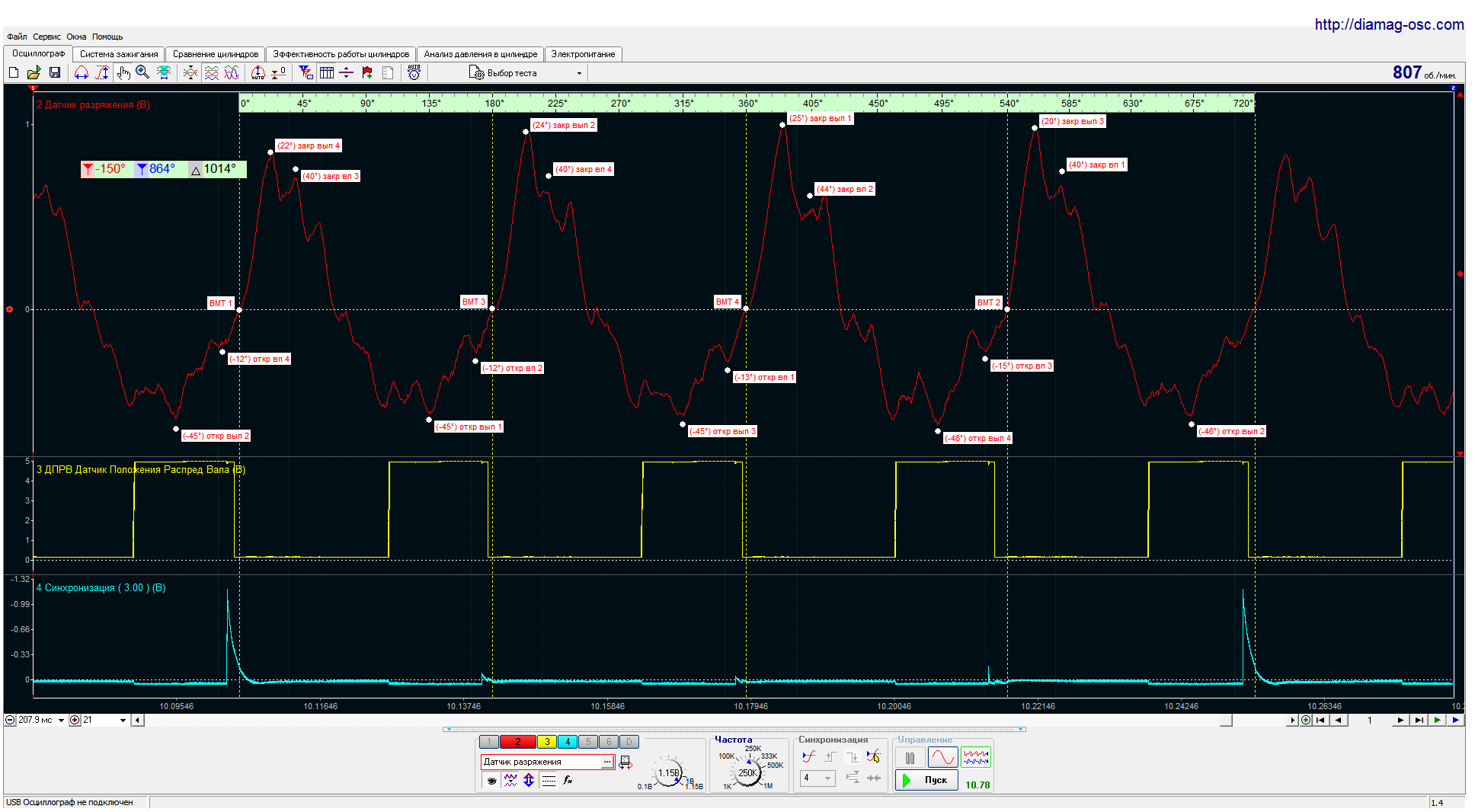Toggle cyan channel 4 button
This screenshot has width=1475, height=812.
(x=568, y=742)
